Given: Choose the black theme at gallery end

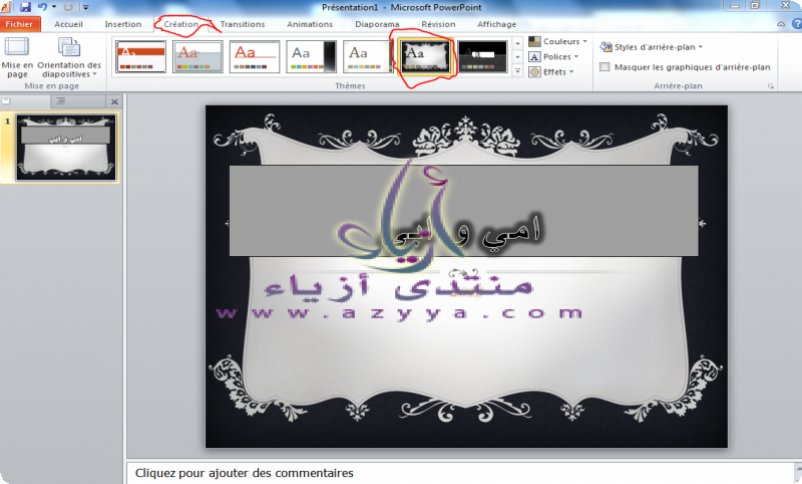Looking at the screenshot, I should point(483,57).
